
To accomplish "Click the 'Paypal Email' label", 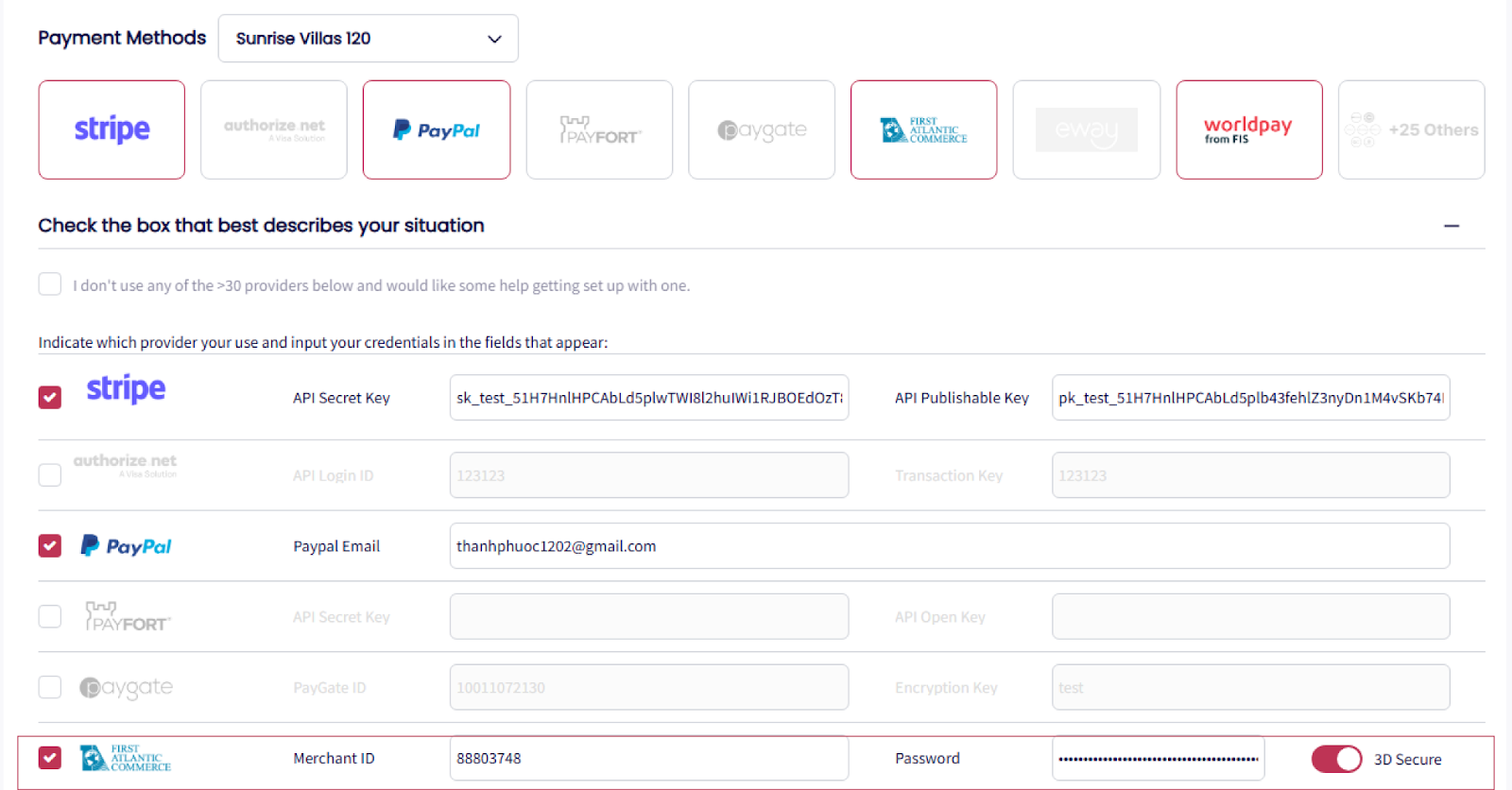I will (x=336, y=546).
